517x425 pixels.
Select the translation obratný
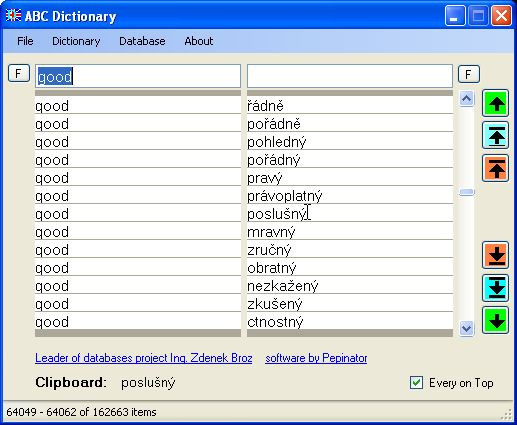(x=350, y=268)
